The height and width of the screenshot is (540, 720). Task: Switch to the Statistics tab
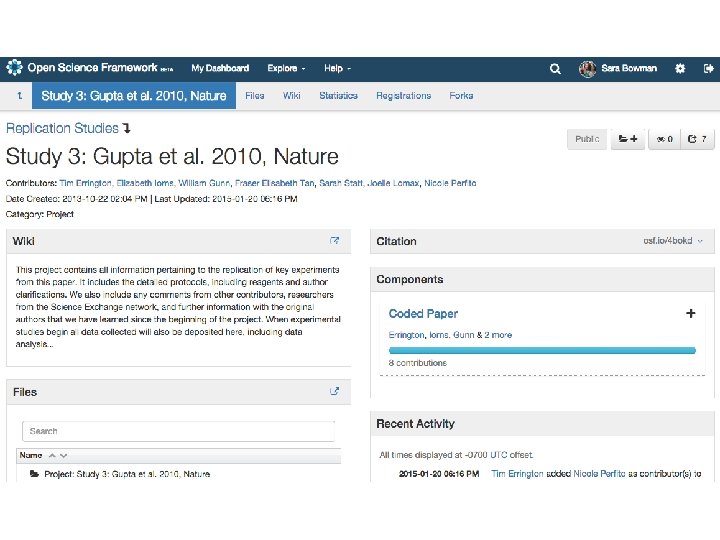pyautogui.click(x=338, y=96)
